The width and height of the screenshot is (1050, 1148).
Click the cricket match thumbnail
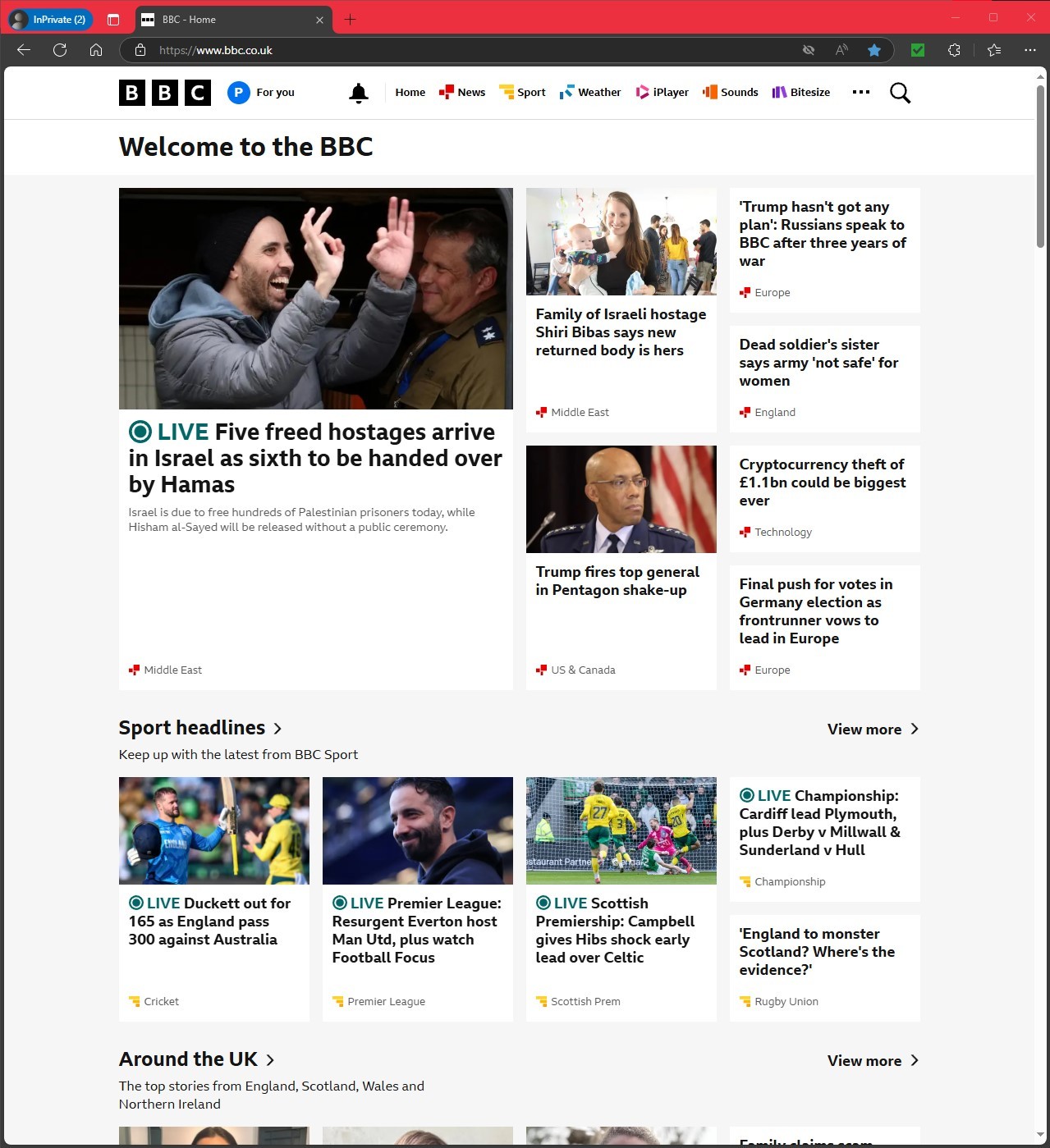tap(214, 830)
